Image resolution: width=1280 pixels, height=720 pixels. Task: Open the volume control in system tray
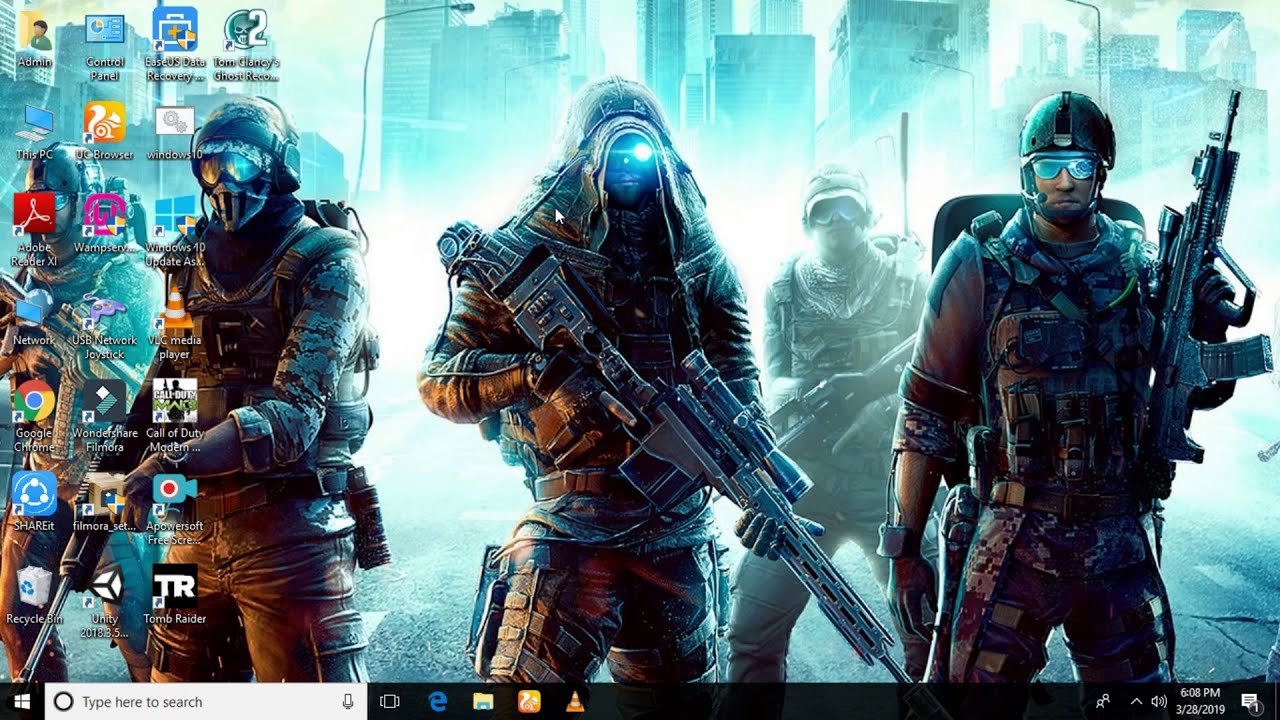point(1159,702)
